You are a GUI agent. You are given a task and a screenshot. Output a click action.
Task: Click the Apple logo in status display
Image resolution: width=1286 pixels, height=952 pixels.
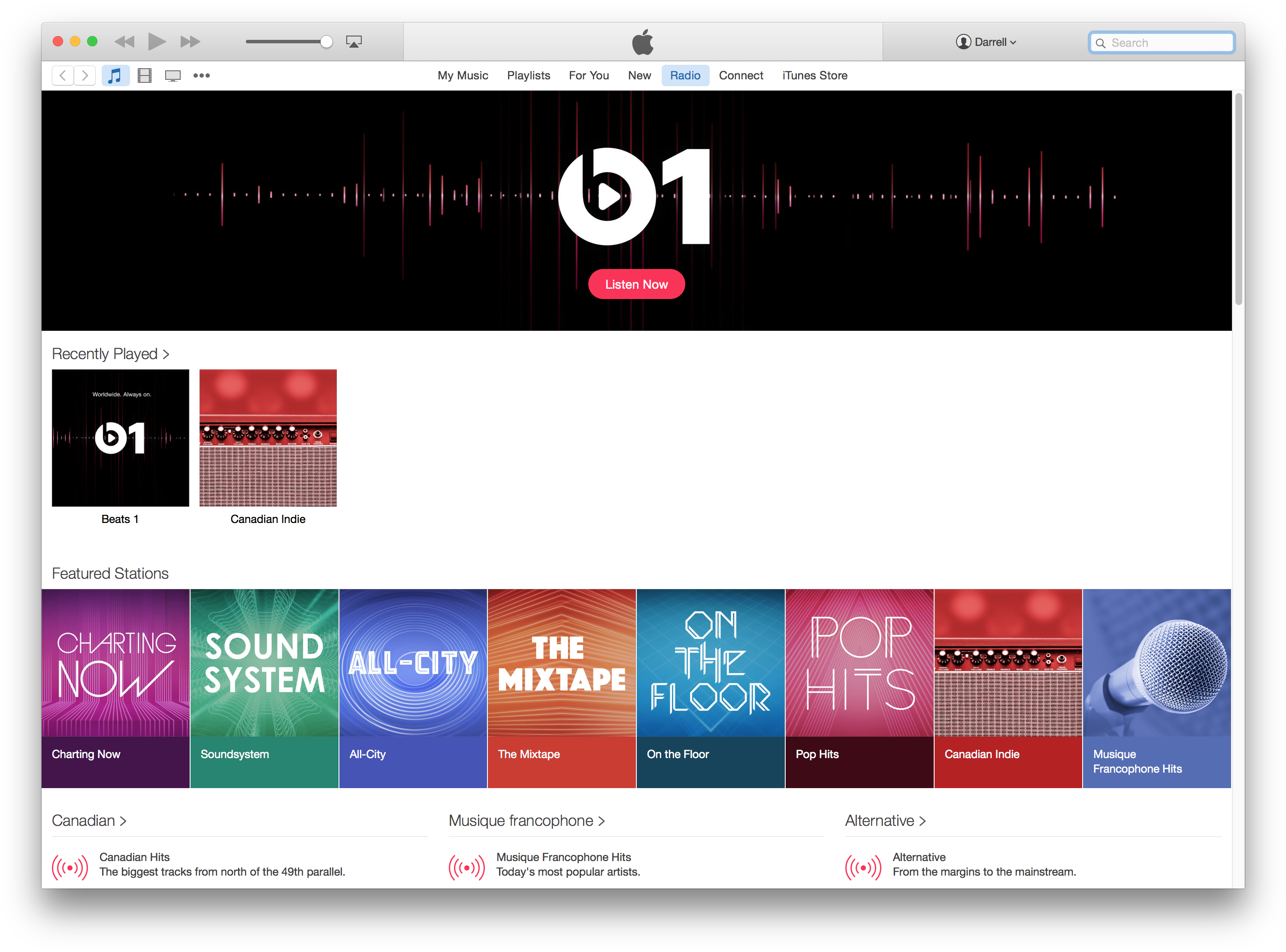coord(643,42)
